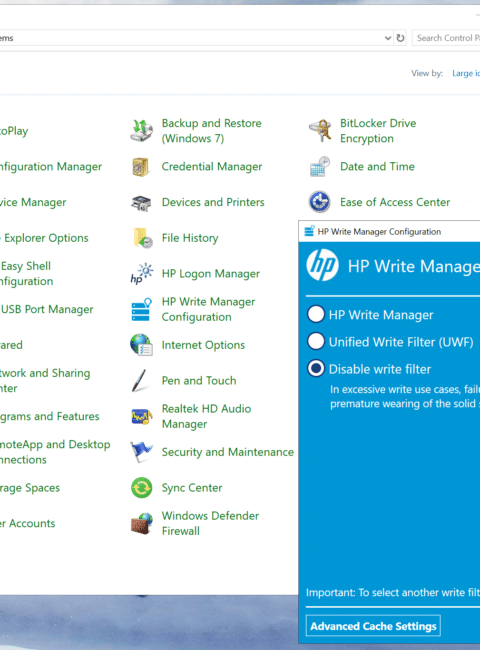This screenshot has width=480, height=650.
Task: Open Realtek HD Audio Manager icon
Action: click(x=141, y=416)
